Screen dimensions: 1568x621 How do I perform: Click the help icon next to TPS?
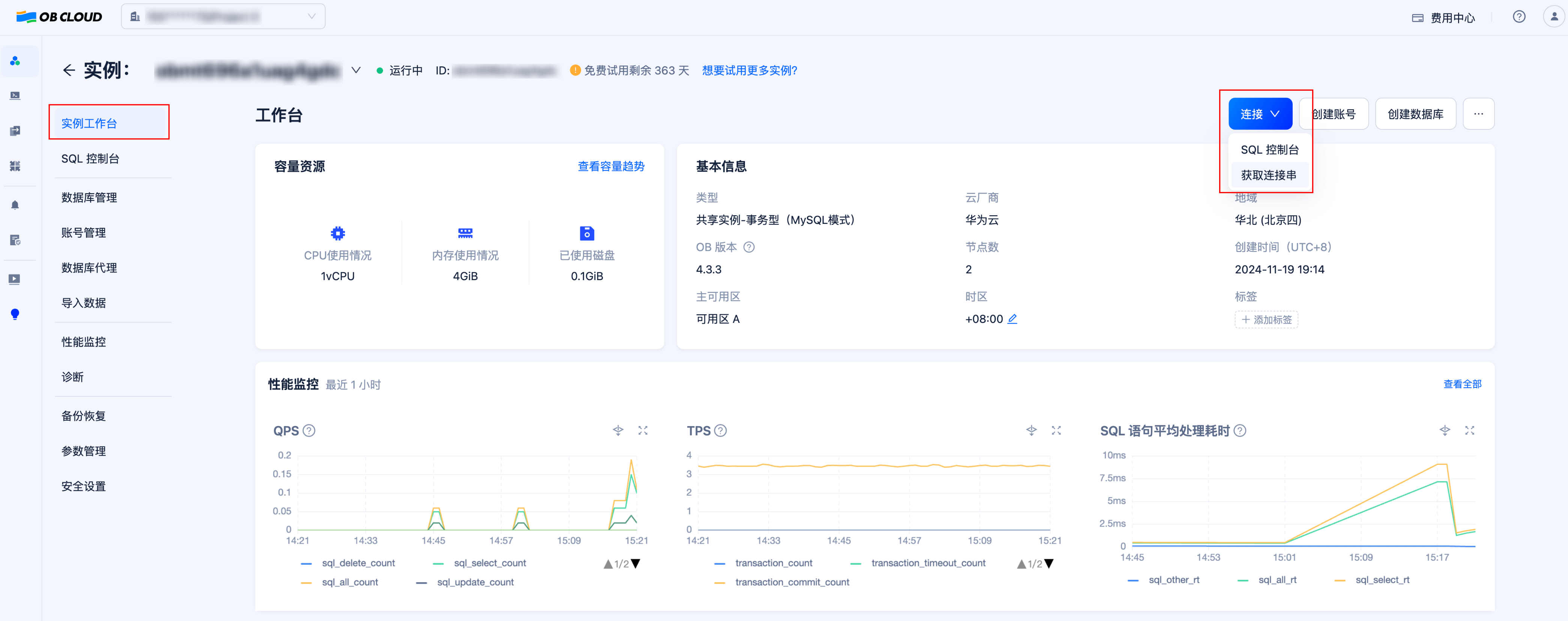click(x=721, y=430)
